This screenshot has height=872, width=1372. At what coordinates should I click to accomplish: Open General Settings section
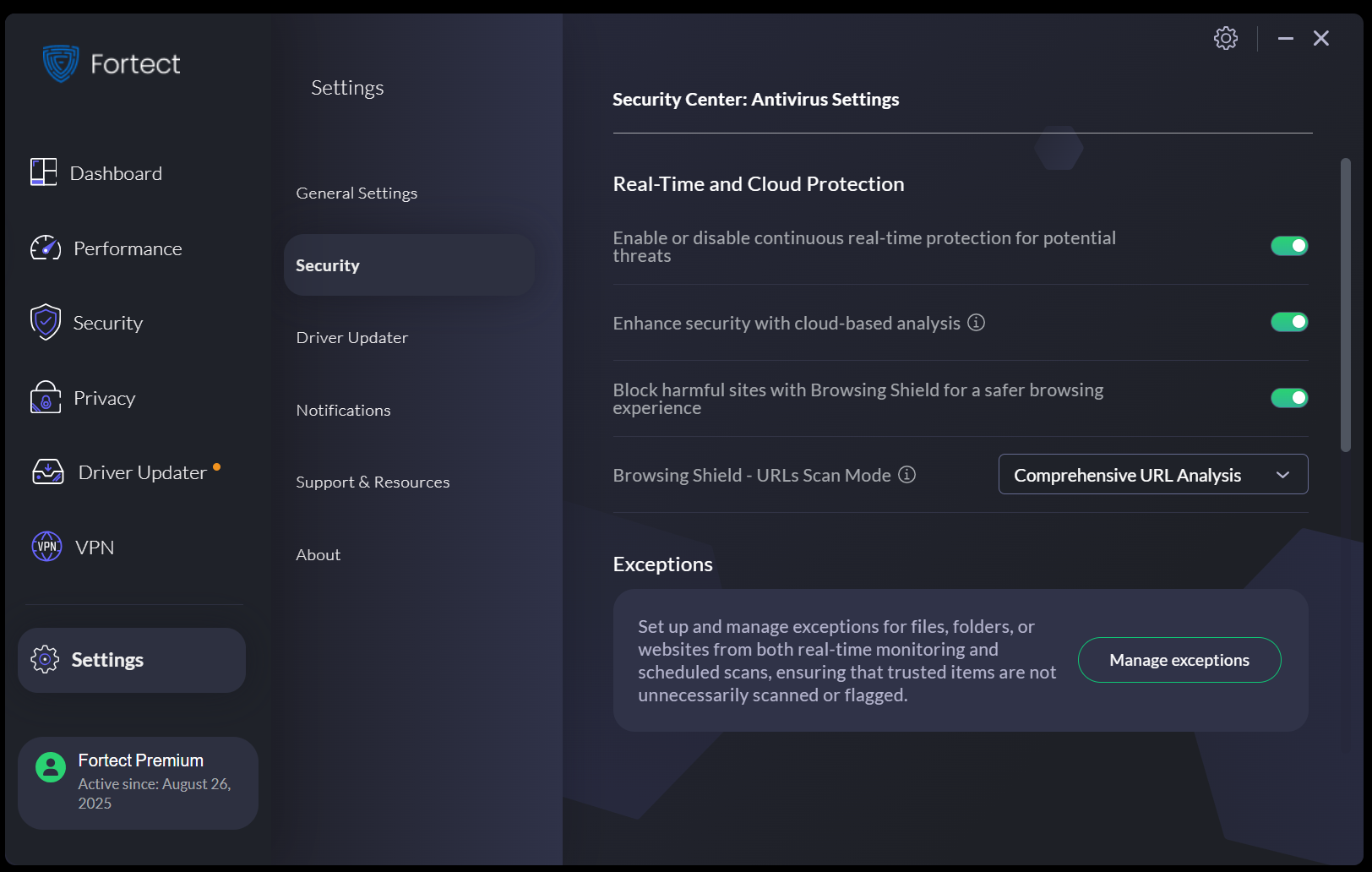(357, 193)
